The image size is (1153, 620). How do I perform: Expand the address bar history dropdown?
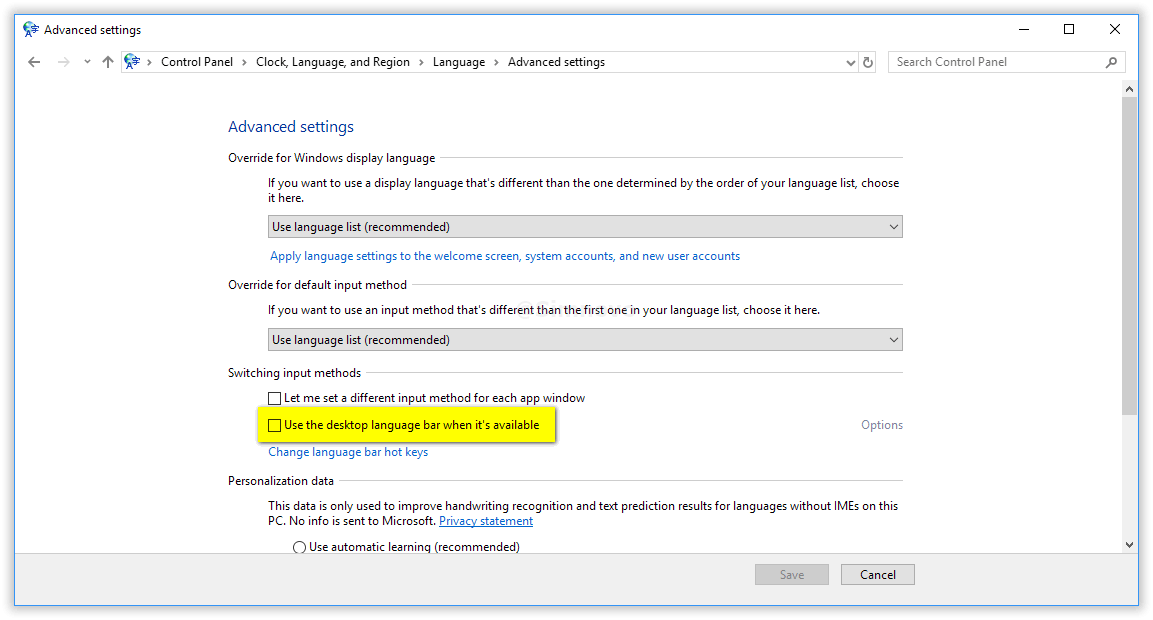[851, 62]
